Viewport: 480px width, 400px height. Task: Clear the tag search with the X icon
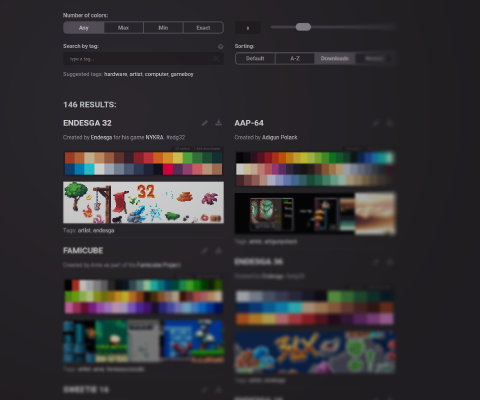216,59
